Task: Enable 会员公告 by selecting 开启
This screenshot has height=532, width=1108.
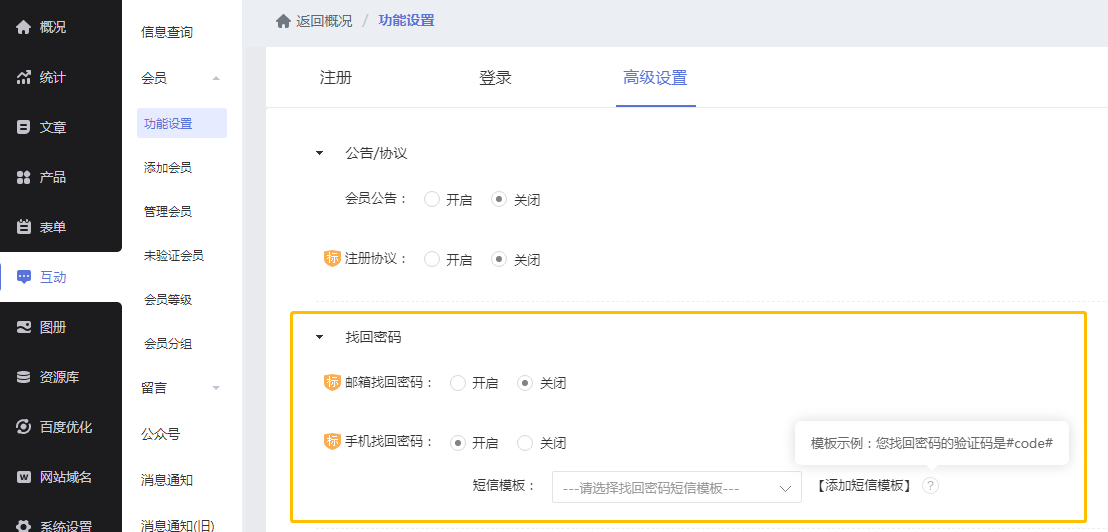Action: (432, 199)
